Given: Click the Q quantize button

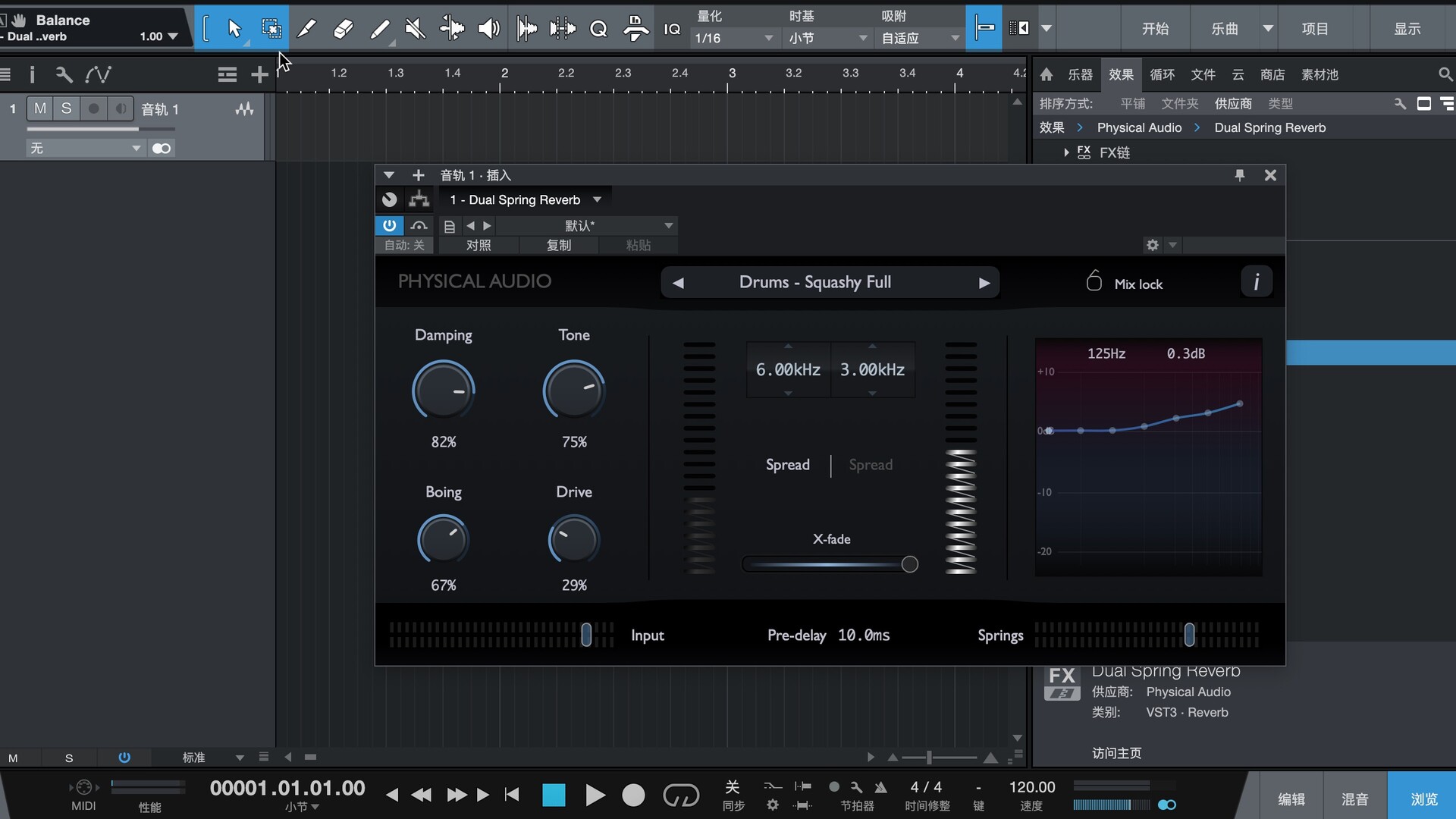Looking at the screenshot, I should (599, 29).
